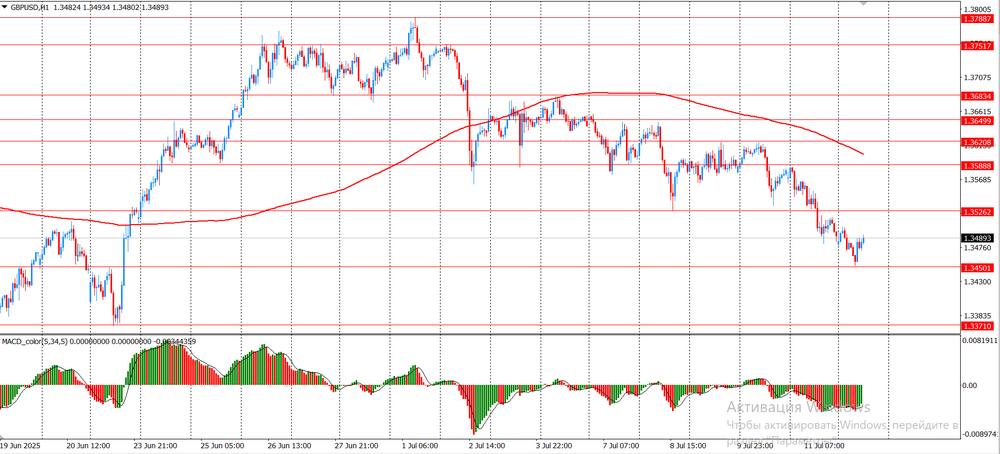Viewport: 1000px width, 454px height.
Task: Click the 1.37075 price scale value
Action: 978,78
